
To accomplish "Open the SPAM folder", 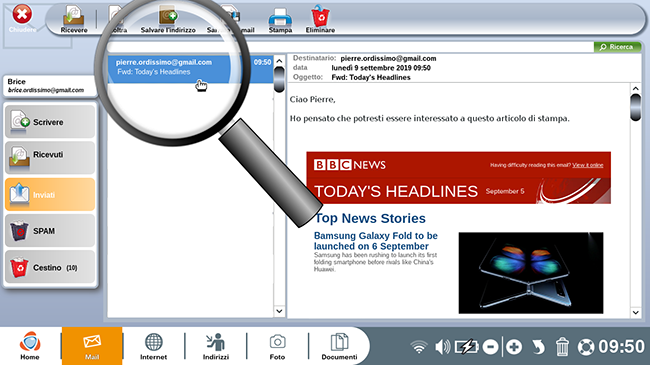I will [50, 231].
